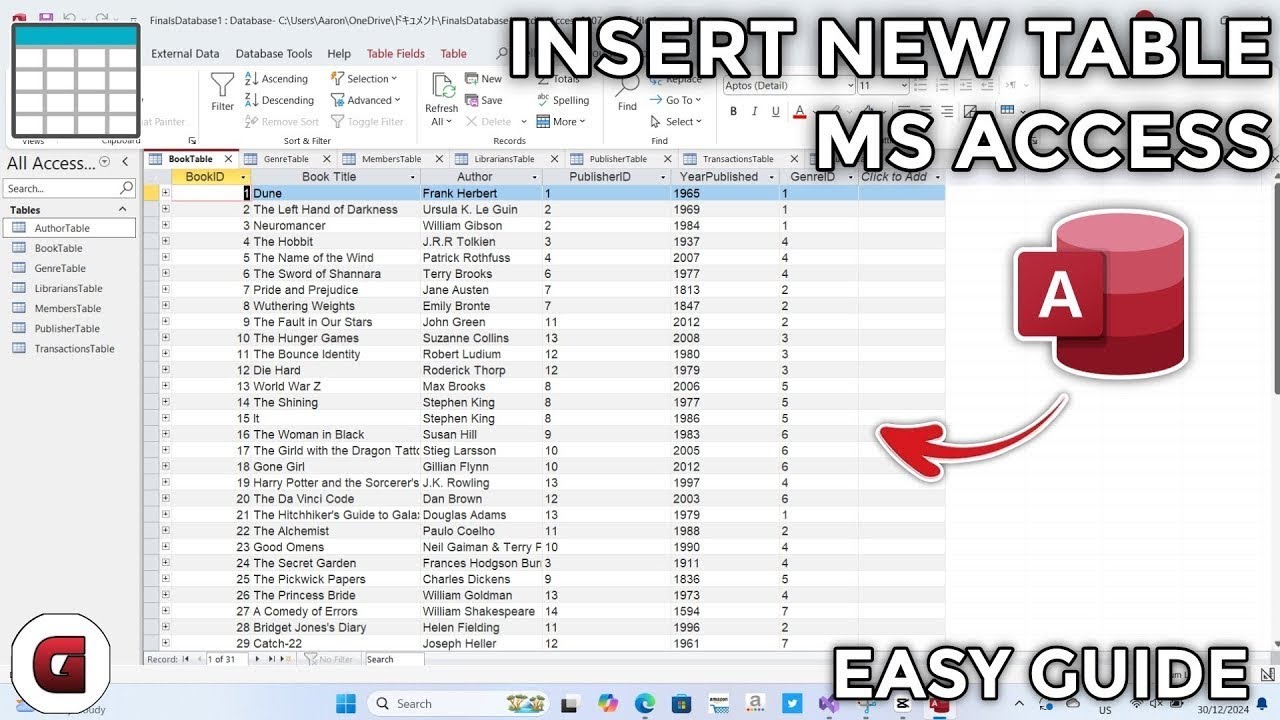Open the BookID column dropdown arrow
Viewport: 1280px width, 720px height.
243,177
